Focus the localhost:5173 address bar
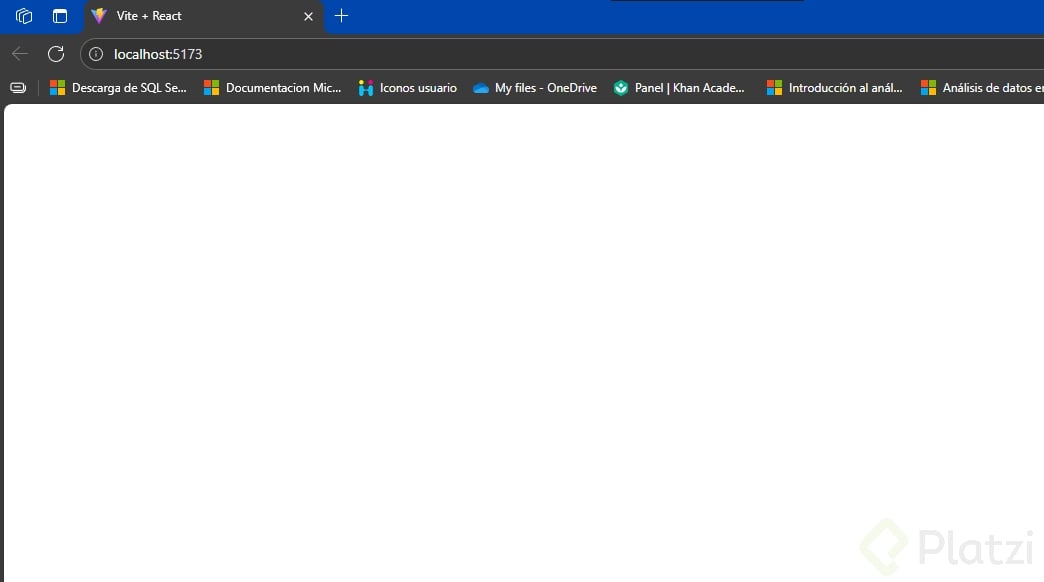Image resolution: width=1044 pixels, height=582 pixels. 563,54
